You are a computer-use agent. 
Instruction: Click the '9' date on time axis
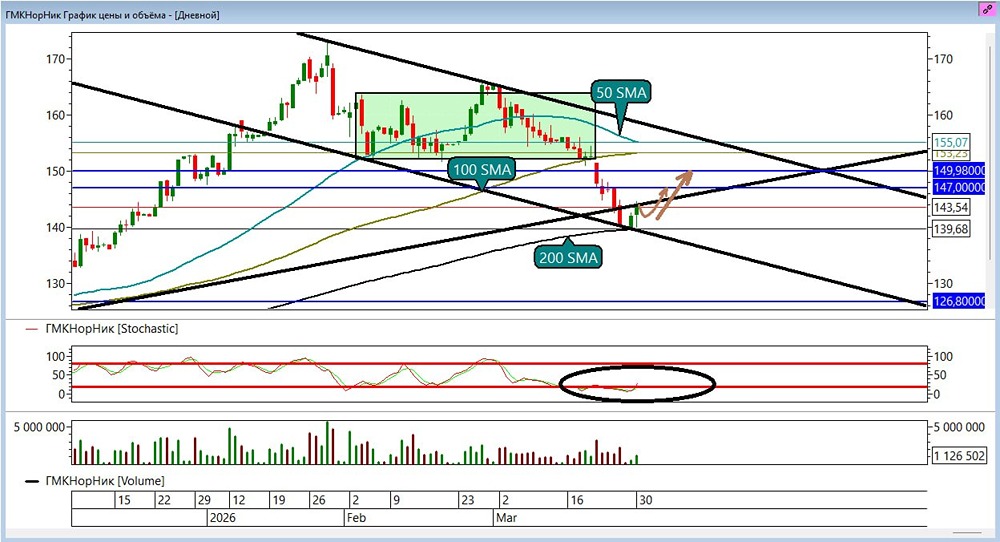tap(396, 500)
